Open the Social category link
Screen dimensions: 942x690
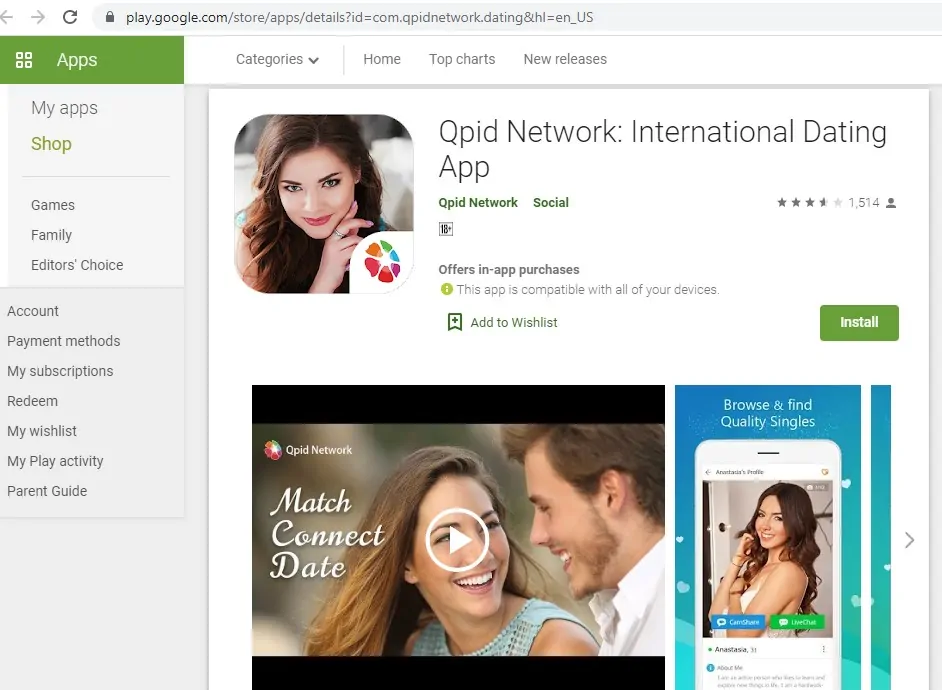tap(550, 202)
